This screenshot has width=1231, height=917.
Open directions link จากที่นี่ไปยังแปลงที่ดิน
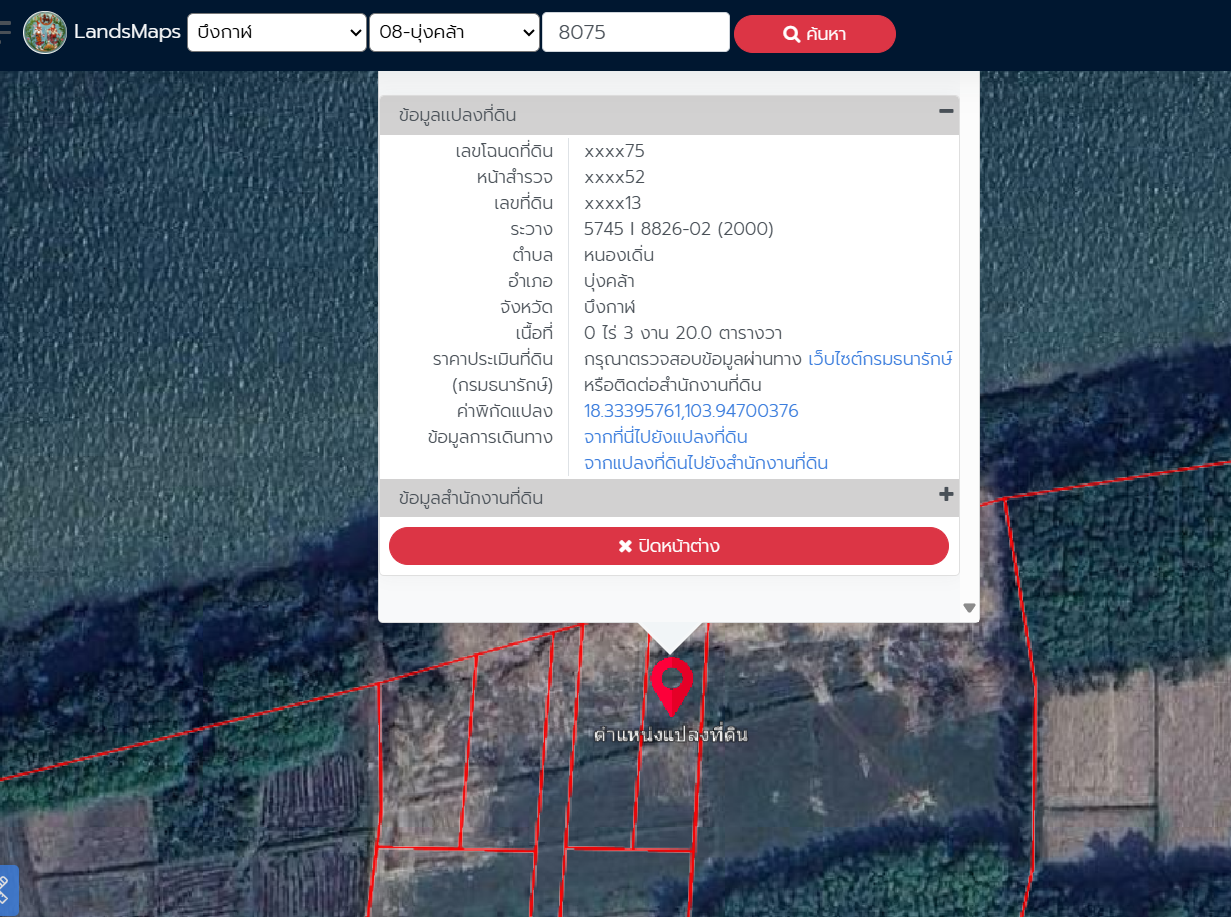click(x=665, y=437)
